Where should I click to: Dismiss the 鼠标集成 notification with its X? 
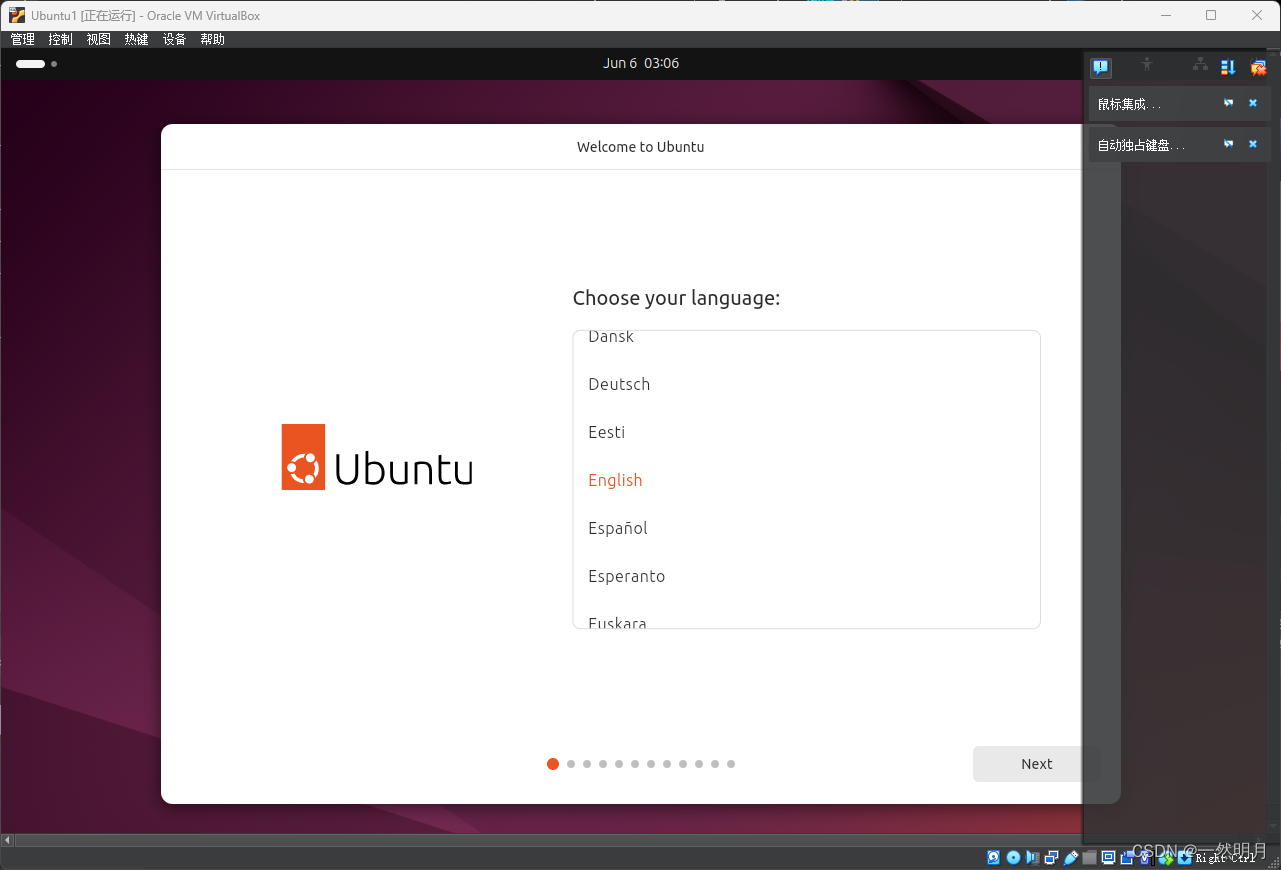point(1253,103)
